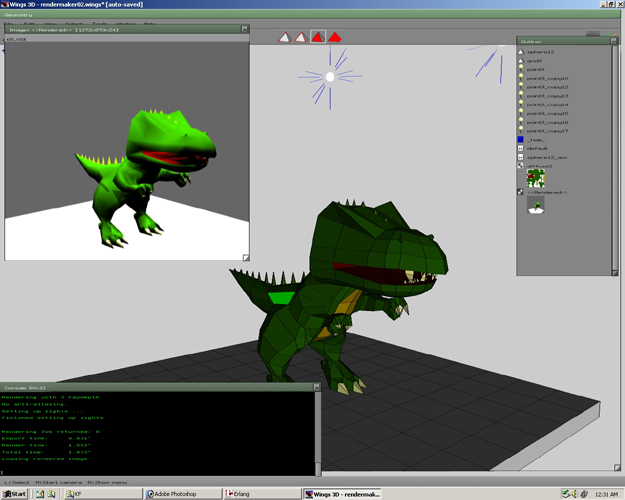625x500 pixels.
Task: Click the 12:31 AM taskbar clock
Action: tap(606, 494)
